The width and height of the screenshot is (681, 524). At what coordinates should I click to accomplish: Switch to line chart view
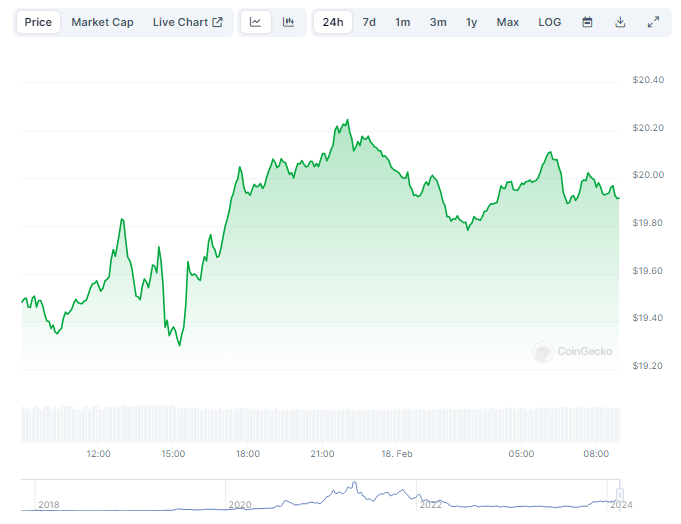click(255, 22)
